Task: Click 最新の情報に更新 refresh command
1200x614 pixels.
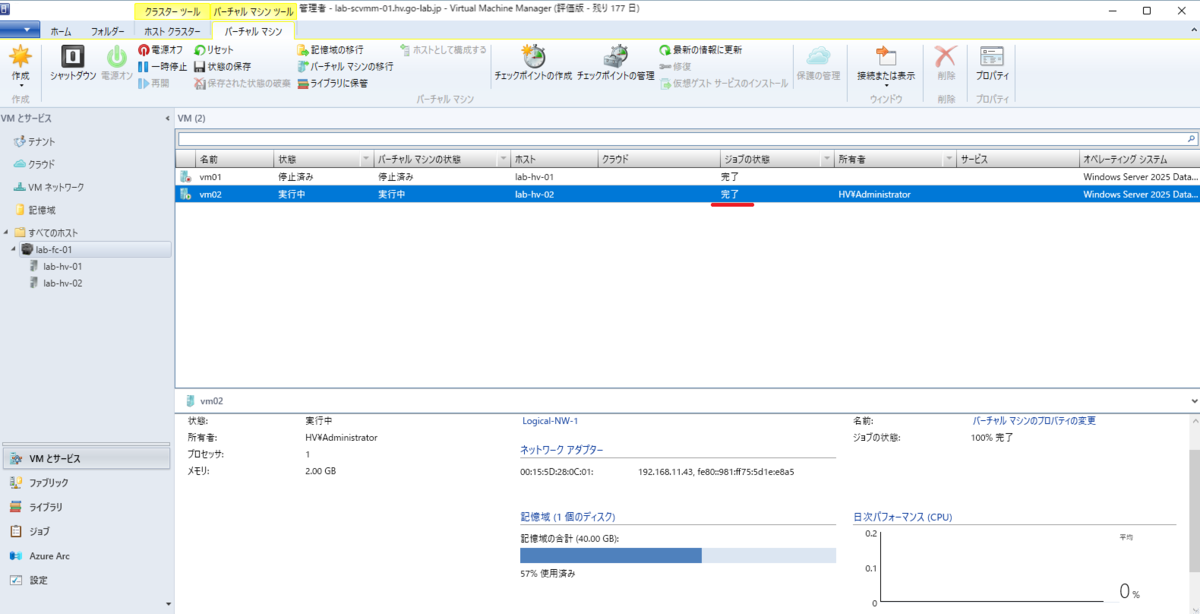Action: (x=701, y=50)
